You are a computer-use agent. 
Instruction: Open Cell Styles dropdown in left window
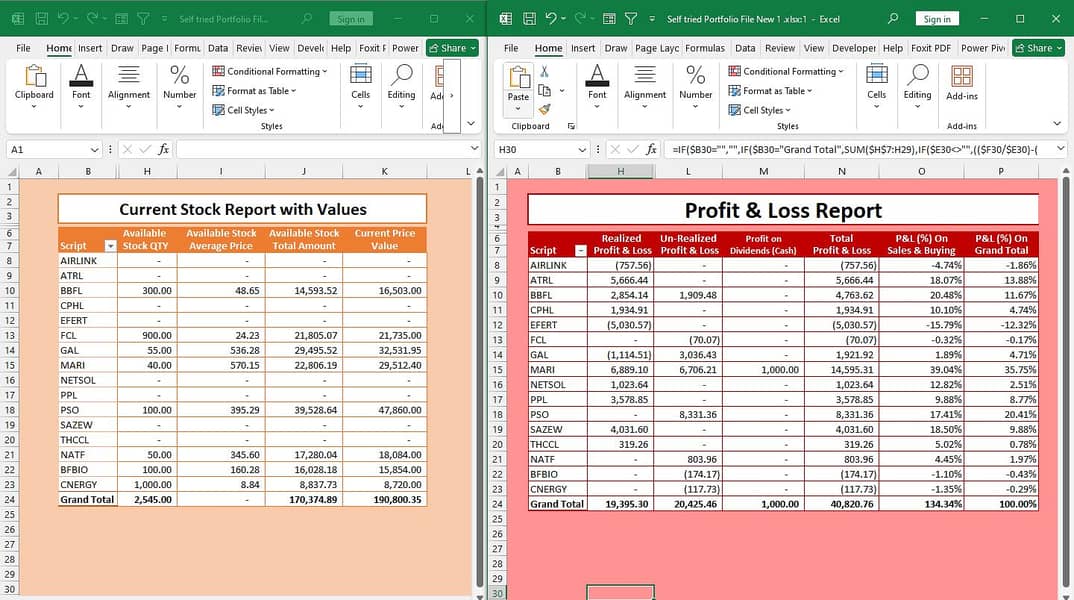coord(243,110)
